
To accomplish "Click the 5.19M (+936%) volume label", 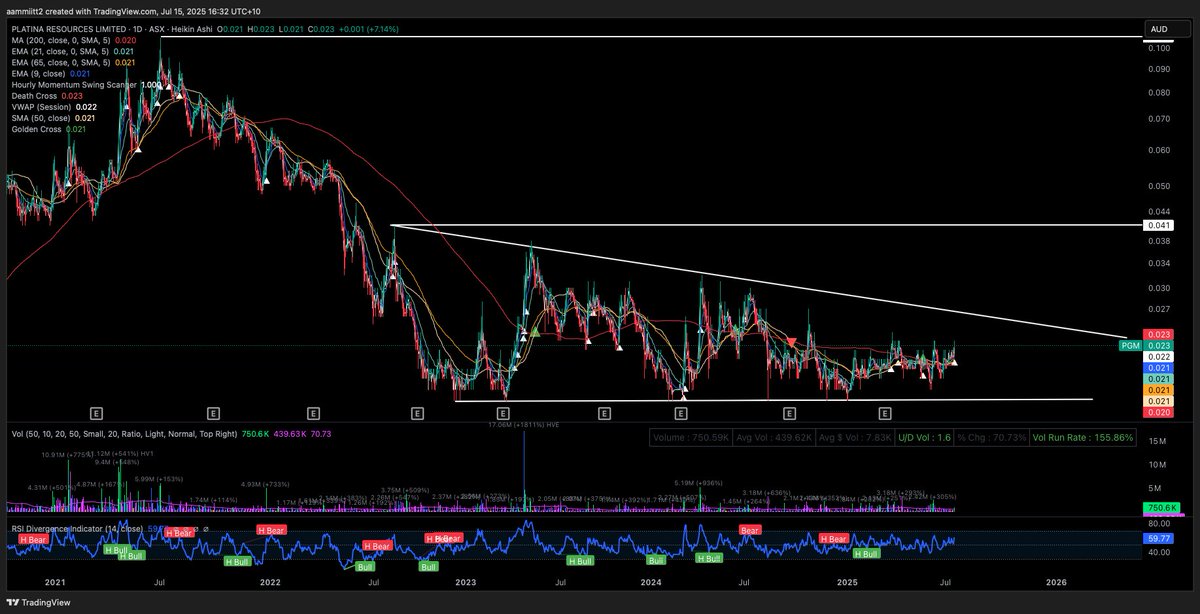I will click(x=698, y=481).
